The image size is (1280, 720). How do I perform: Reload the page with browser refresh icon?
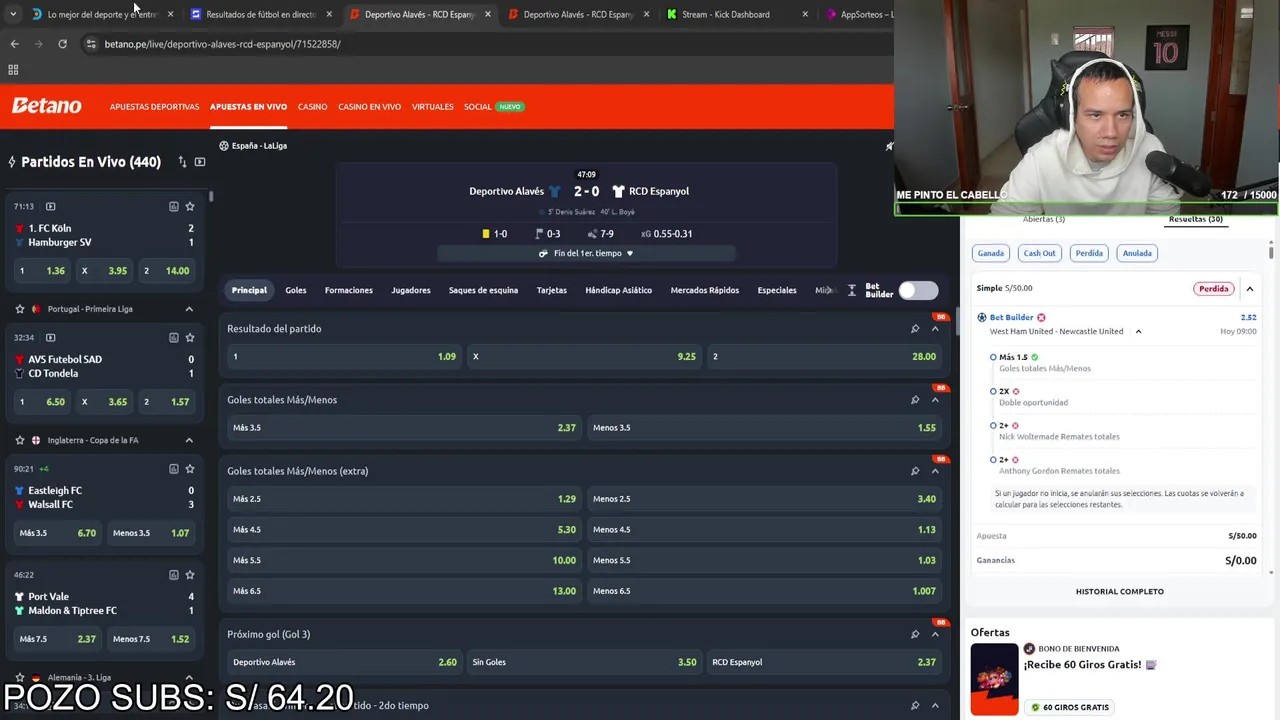(x=62, y=44)
